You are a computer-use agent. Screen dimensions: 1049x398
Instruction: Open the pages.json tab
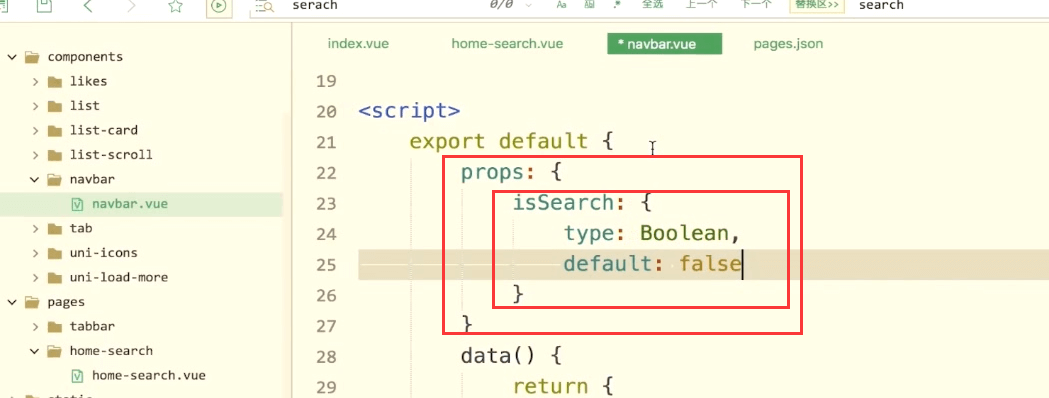point(788,44)
